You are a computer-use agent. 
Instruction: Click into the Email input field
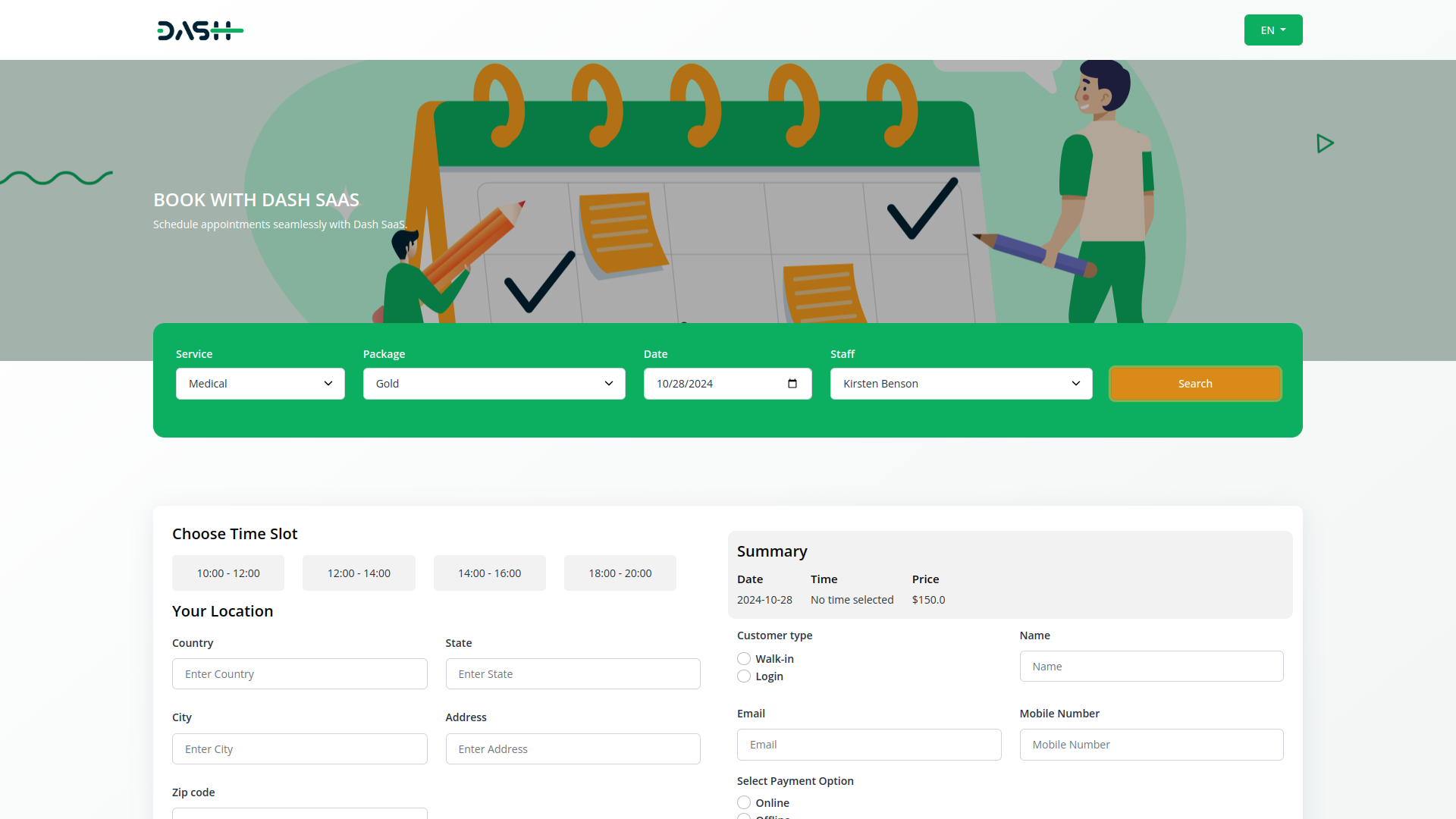pyautogui.click(x=868, y=745)
